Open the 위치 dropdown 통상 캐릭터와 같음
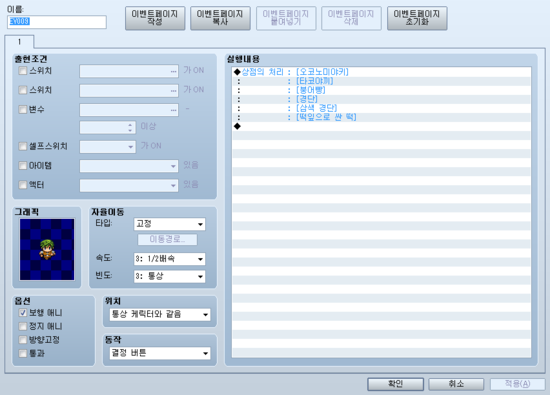This screenshot has height=395, width=550. (x=160, y=314)
